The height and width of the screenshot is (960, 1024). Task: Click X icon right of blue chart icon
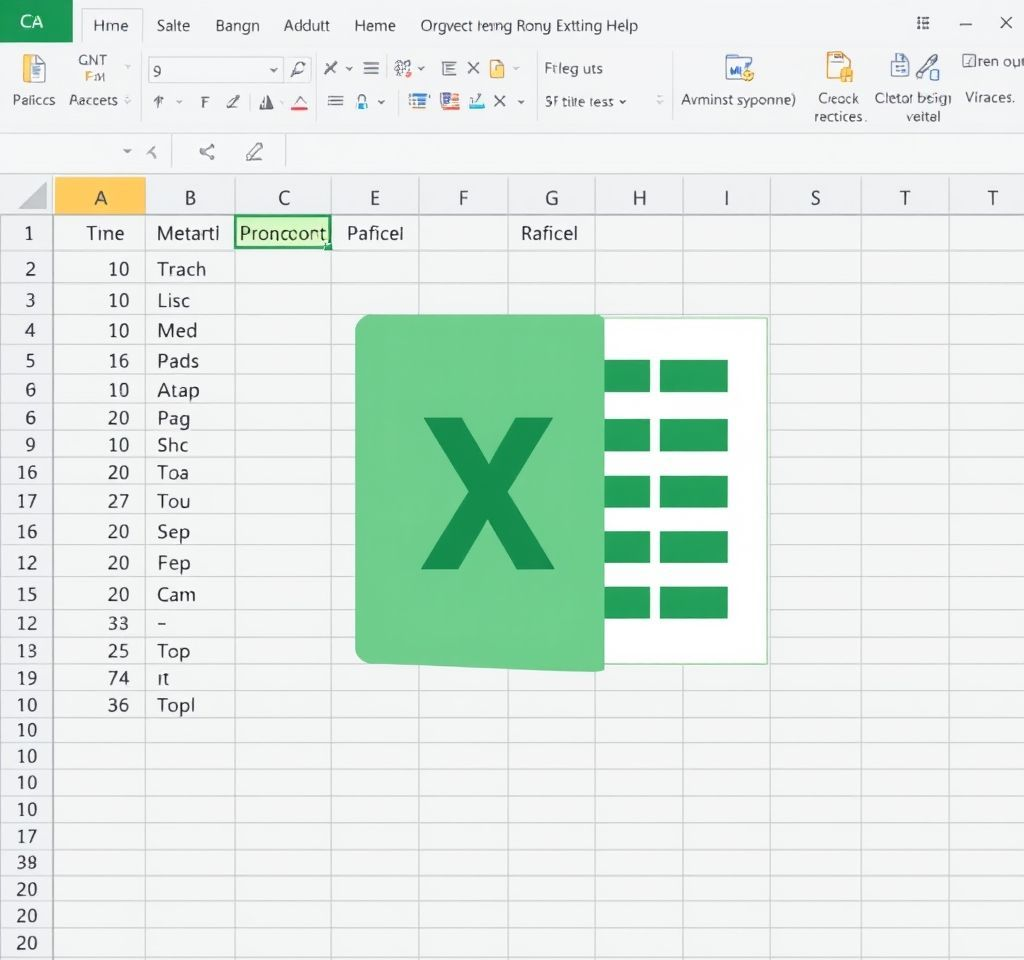coord(500,101)
